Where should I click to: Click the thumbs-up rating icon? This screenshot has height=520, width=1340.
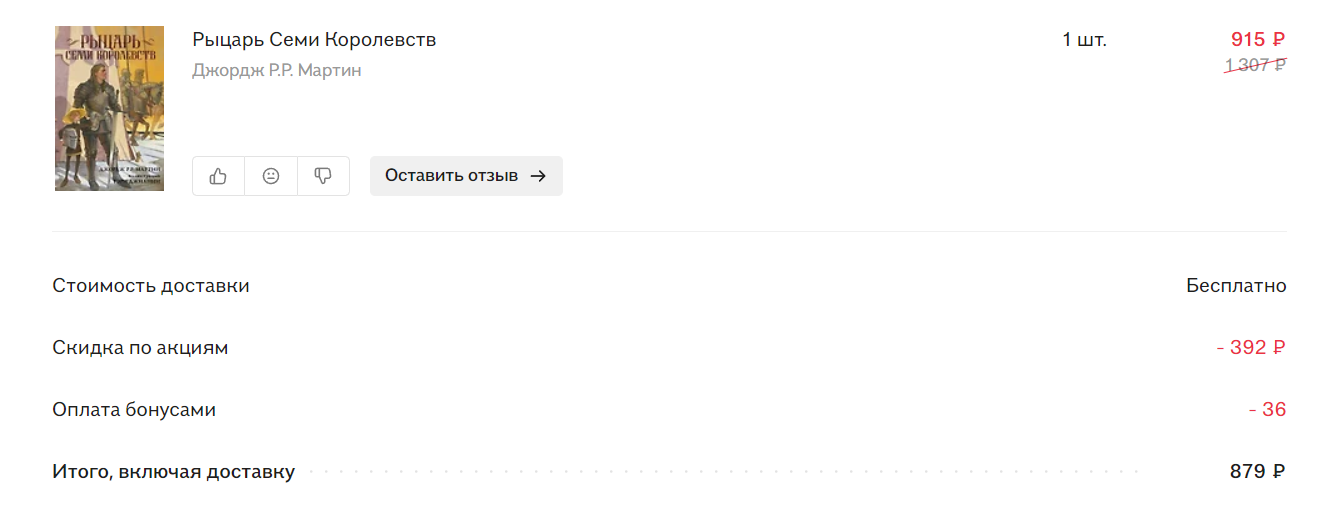pyautogui.click(x=218, y=176)
